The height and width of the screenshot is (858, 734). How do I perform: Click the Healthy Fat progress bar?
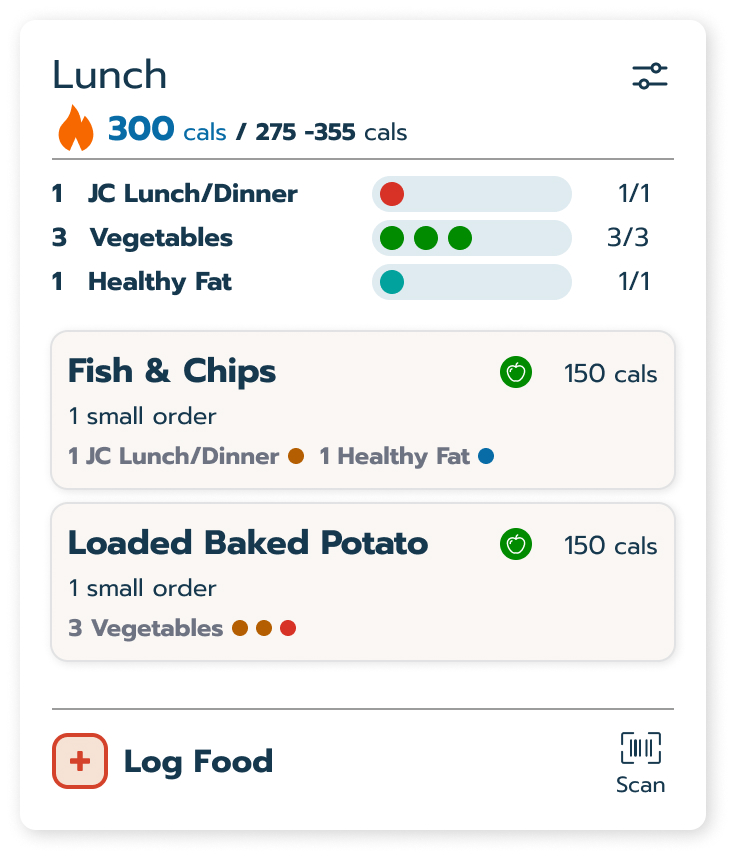click(x=471, y=282)
